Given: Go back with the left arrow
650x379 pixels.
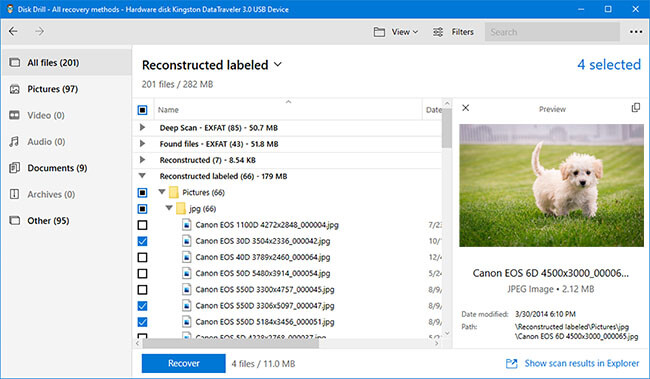Looking at the screenshot, I should click(13, 31).
